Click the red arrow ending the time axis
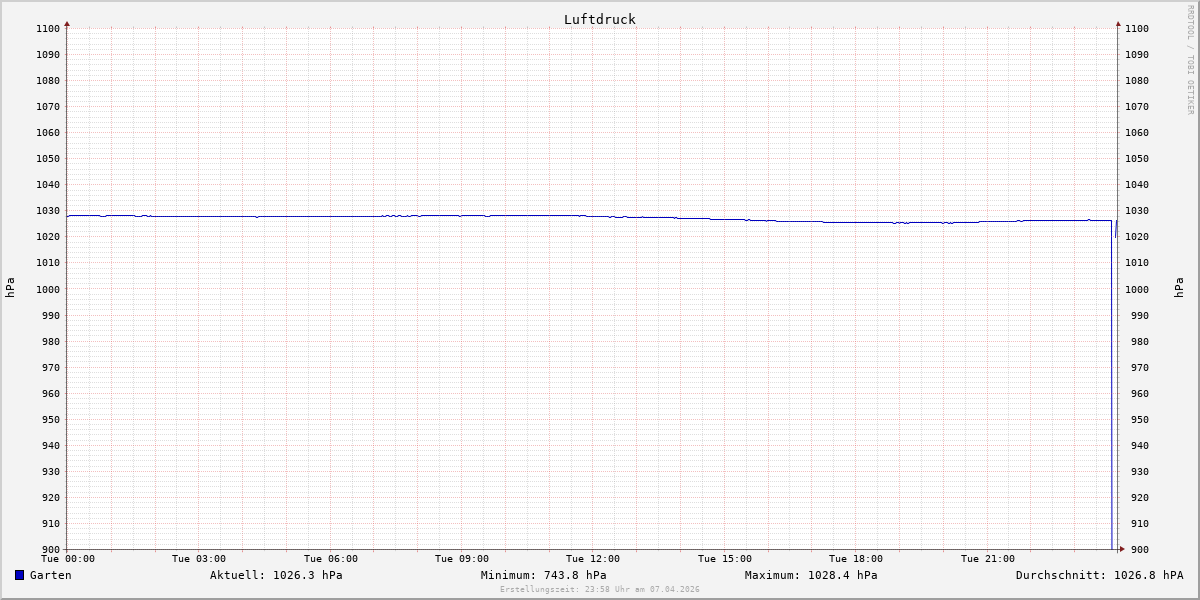The width and height of the screenshot is (1200, 600). (1122, 548)
